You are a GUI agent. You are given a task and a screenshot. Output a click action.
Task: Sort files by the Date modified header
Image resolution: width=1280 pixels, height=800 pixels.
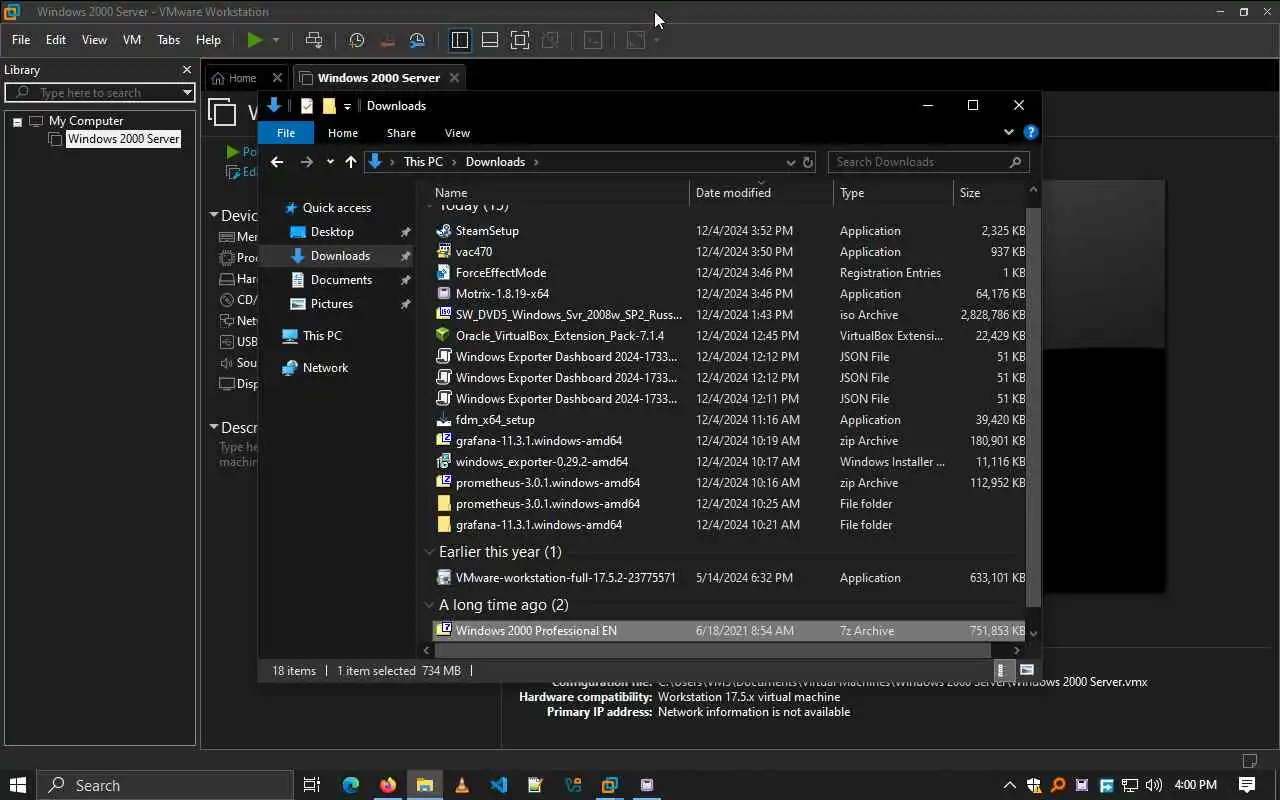click(x=762, y=193)
